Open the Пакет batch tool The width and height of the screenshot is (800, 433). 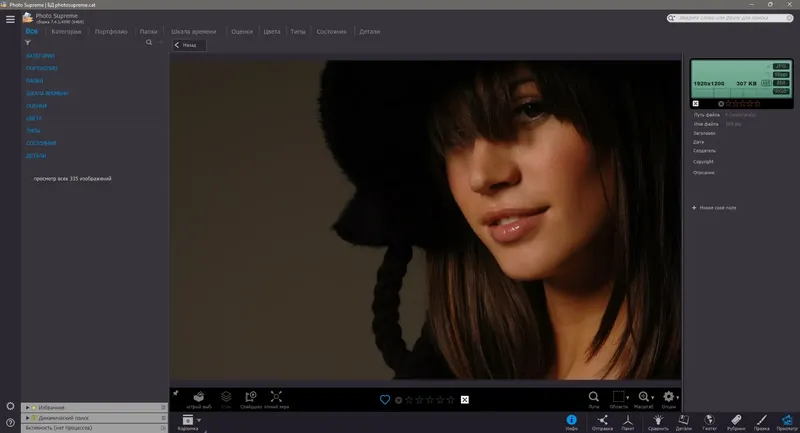click(x=628, y=422)
